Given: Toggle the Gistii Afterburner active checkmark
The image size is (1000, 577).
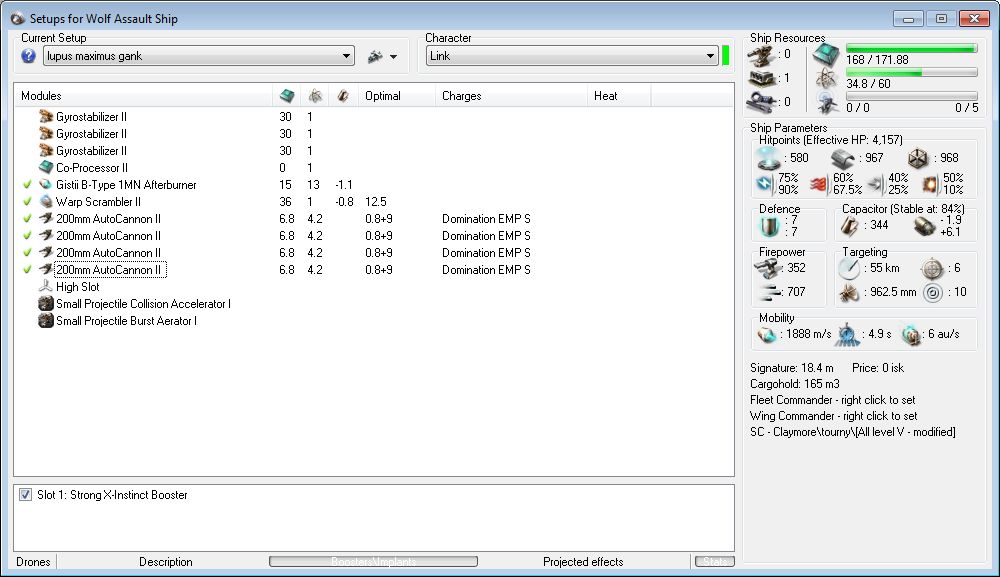Looking at the screenshot, I should [x=27, y=184].
